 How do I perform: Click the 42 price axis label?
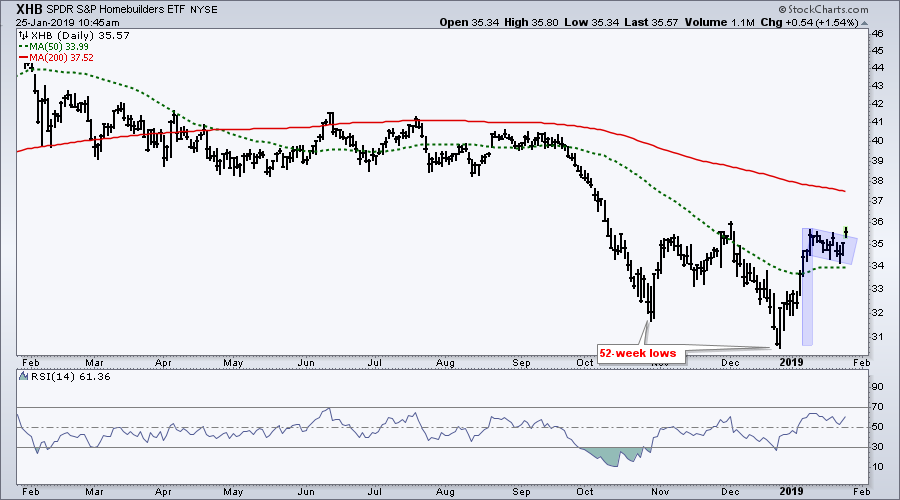click(878, 103)
